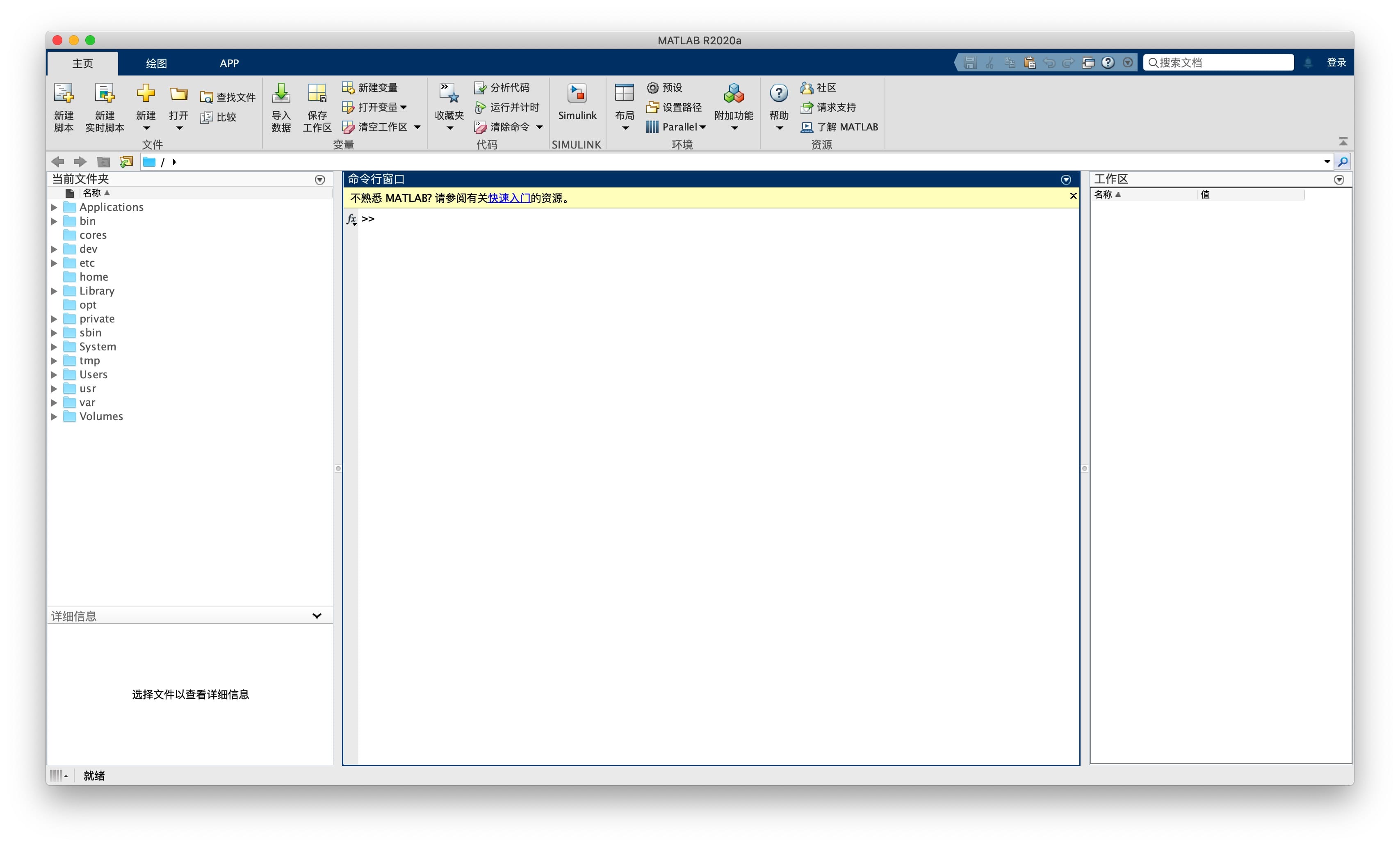Image resolution: width=1400 pixels, height=846 pixels.
Task: Expand the Users folder tree node
Action: pos(55,375)
